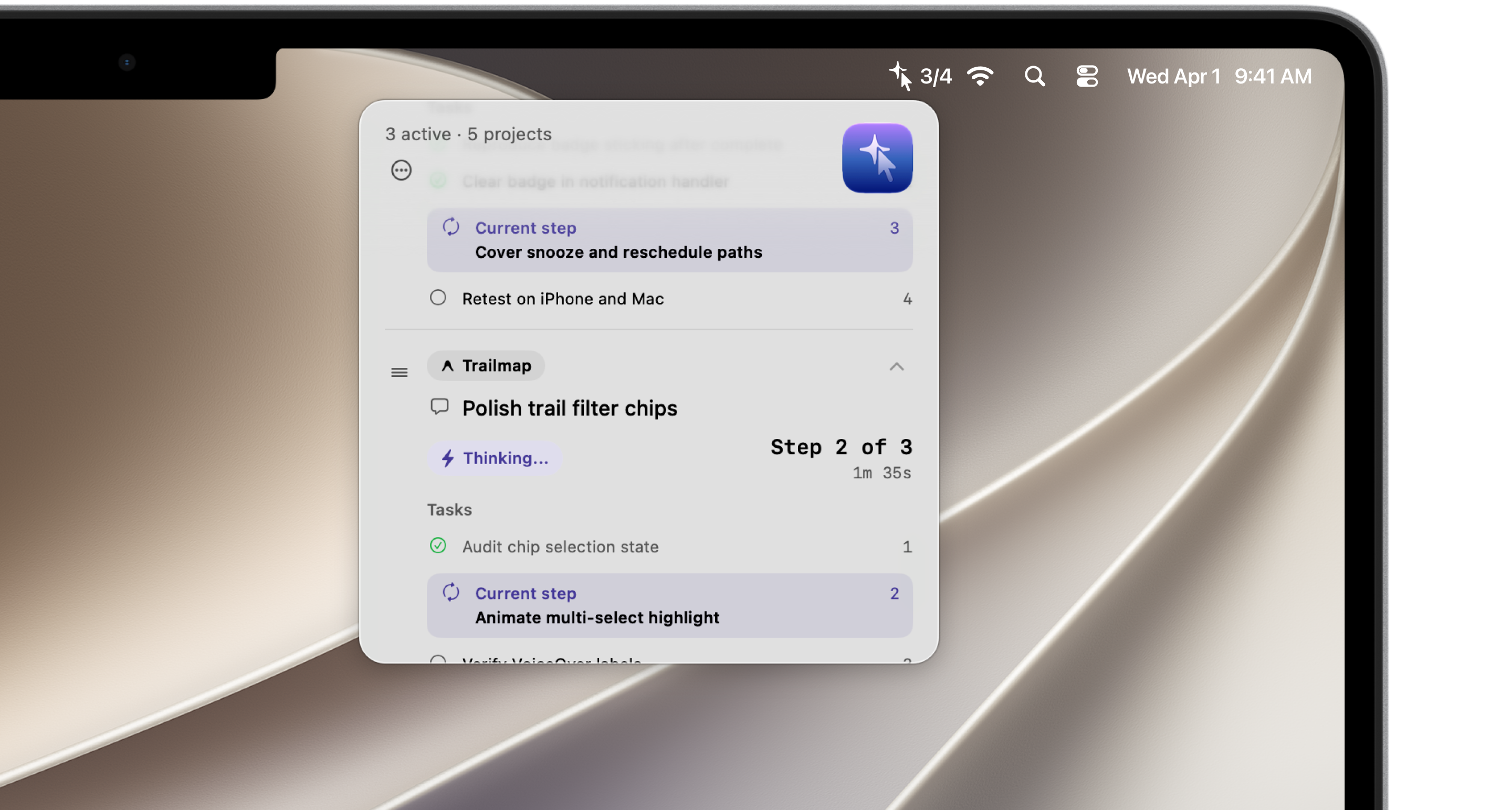Select current step Animate multi-select highlight
The height and width of the screenshot is (810, 1512).
pyautogui.click(x=670, y=606)
